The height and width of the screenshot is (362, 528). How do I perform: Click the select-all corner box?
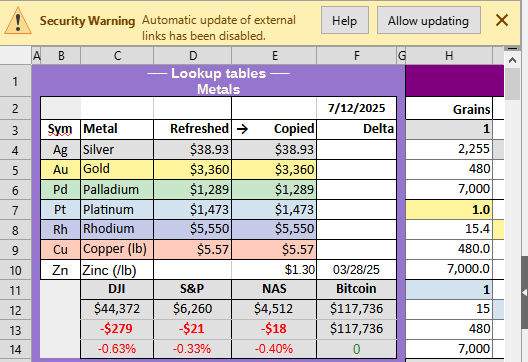(x=15, y=56)
